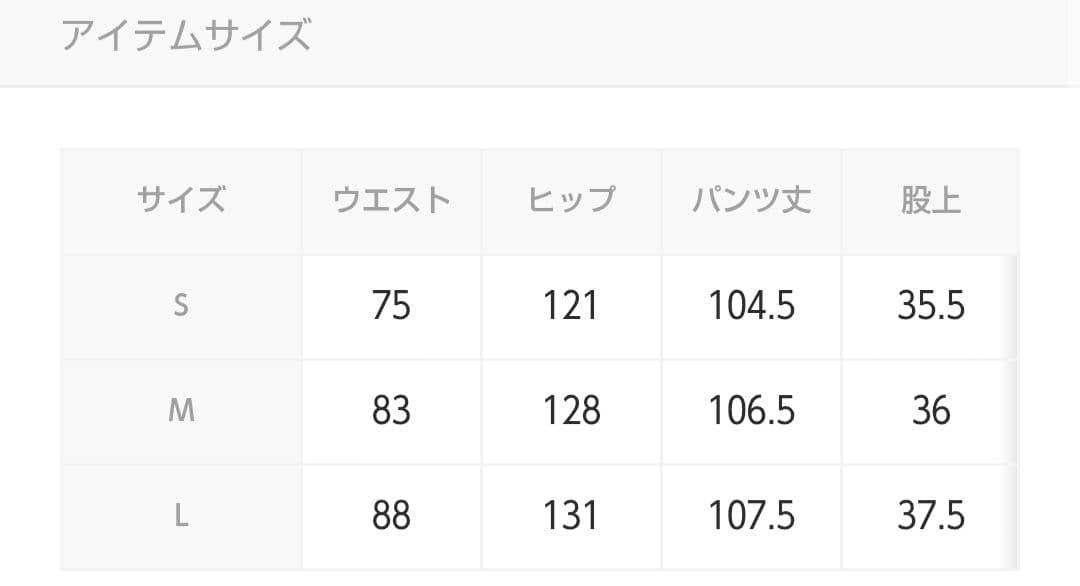Click pants length value 104.5
1080x586 pixels.
coord(751,305)
